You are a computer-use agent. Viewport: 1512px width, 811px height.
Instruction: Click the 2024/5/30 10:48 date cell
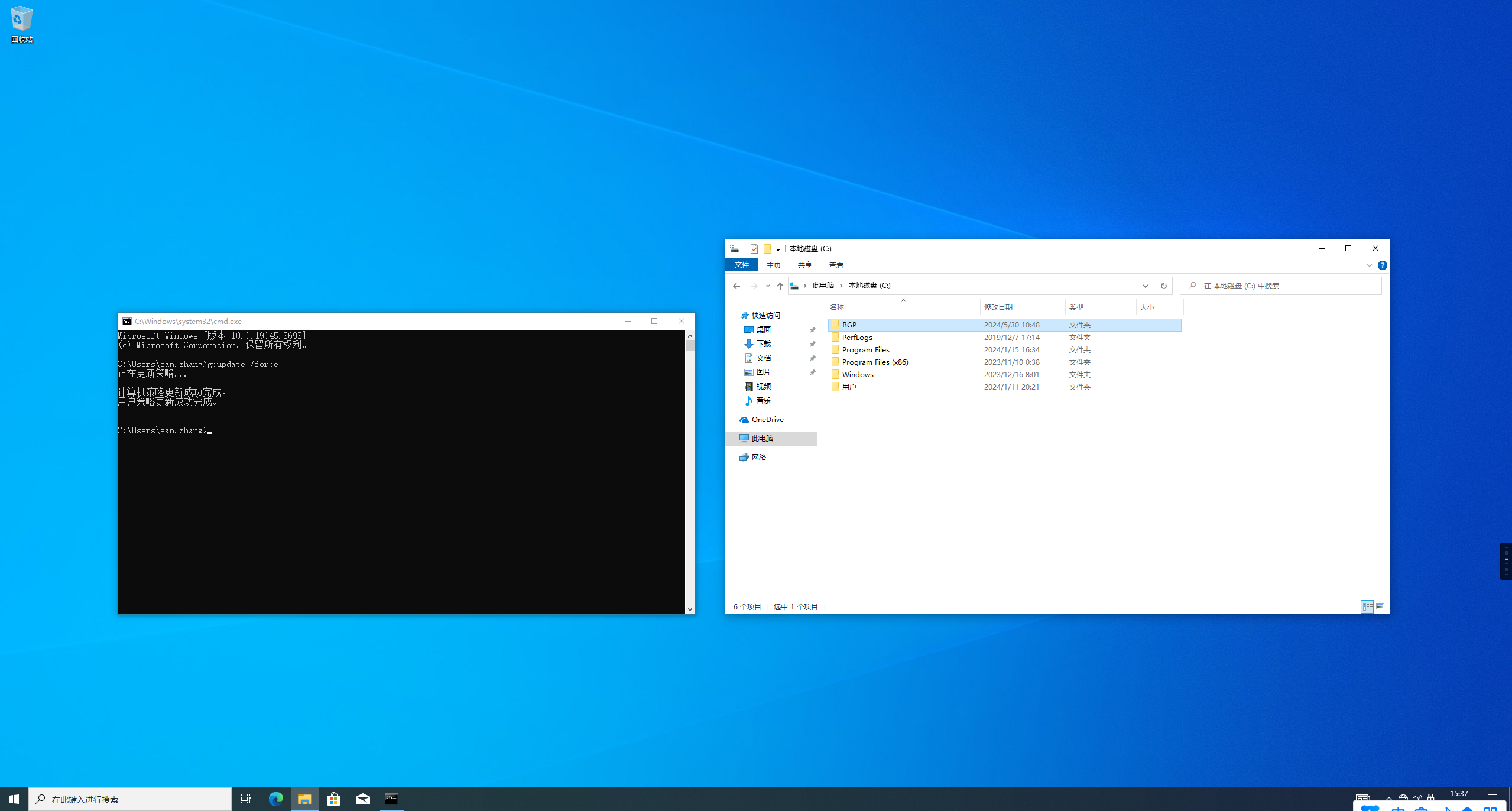[1011, 325]
